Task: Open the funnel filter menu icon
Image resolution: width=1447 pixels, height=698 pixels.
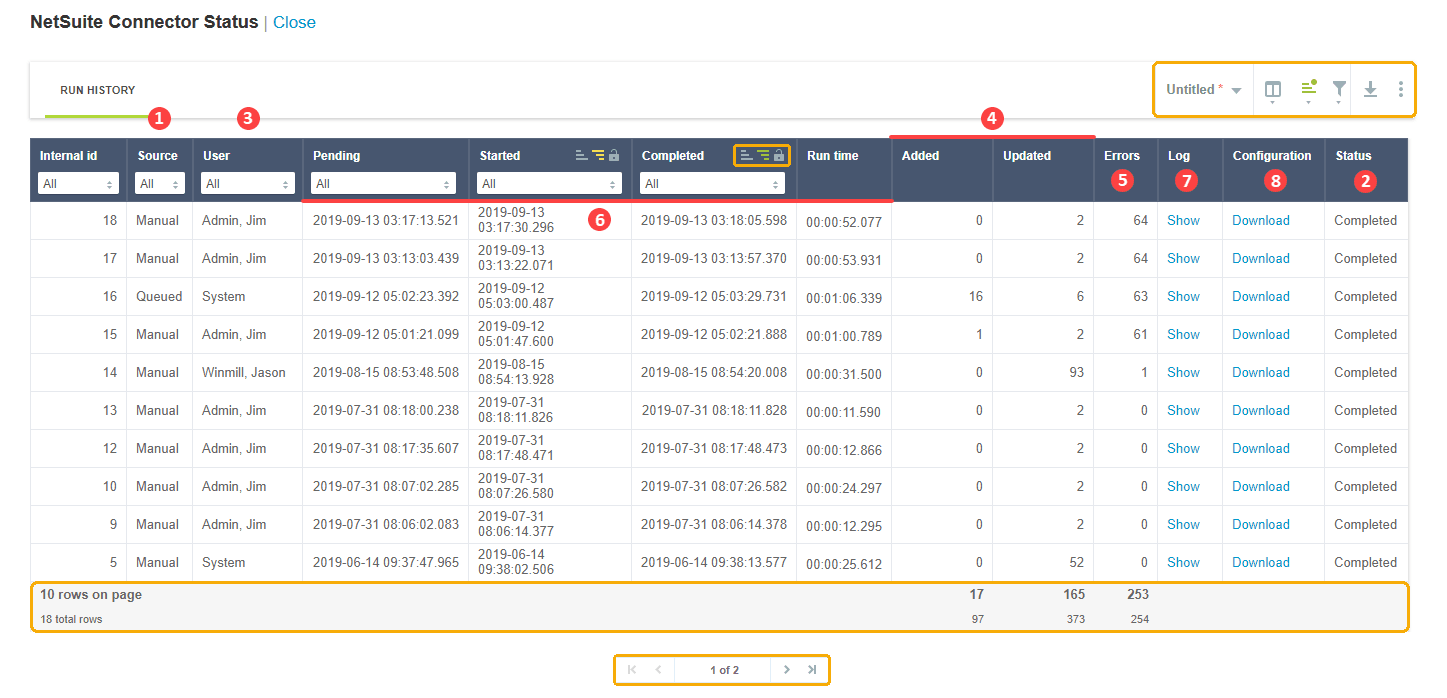Action: (x=1339, y=90)
